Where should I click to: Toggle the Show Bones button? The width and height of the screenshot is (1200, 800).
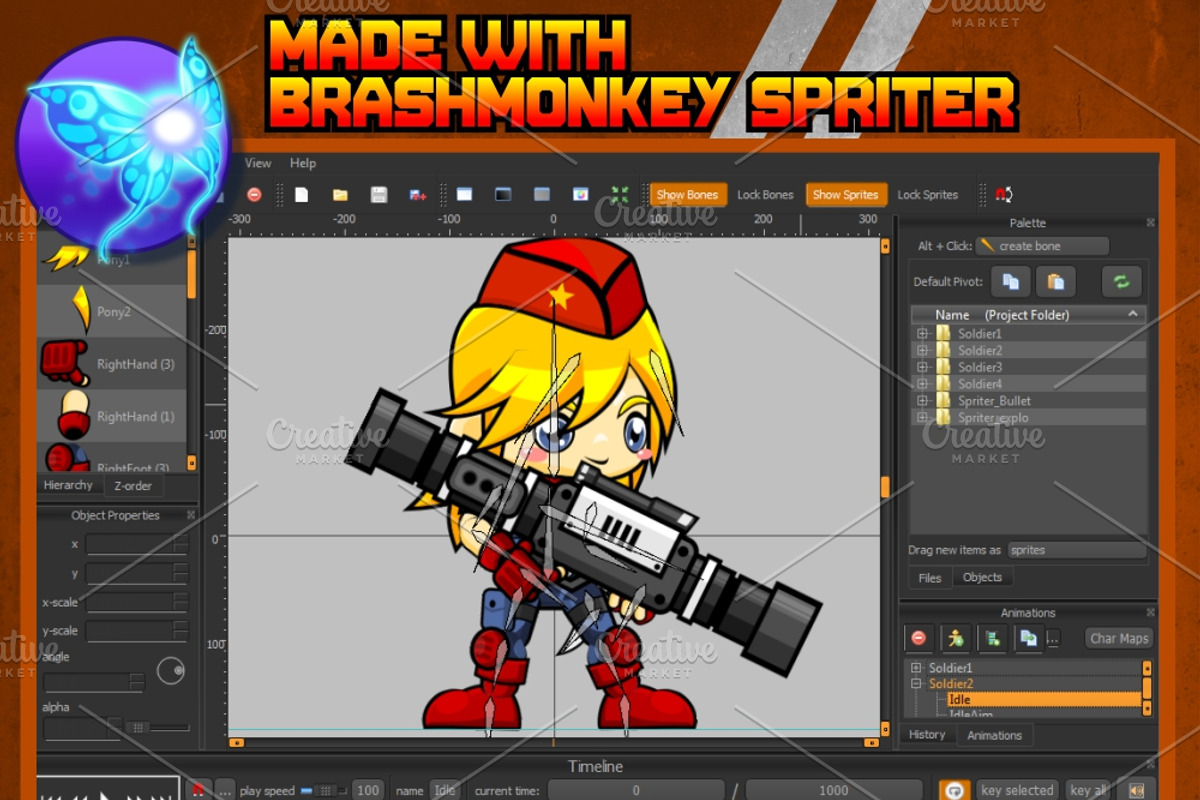687,195
